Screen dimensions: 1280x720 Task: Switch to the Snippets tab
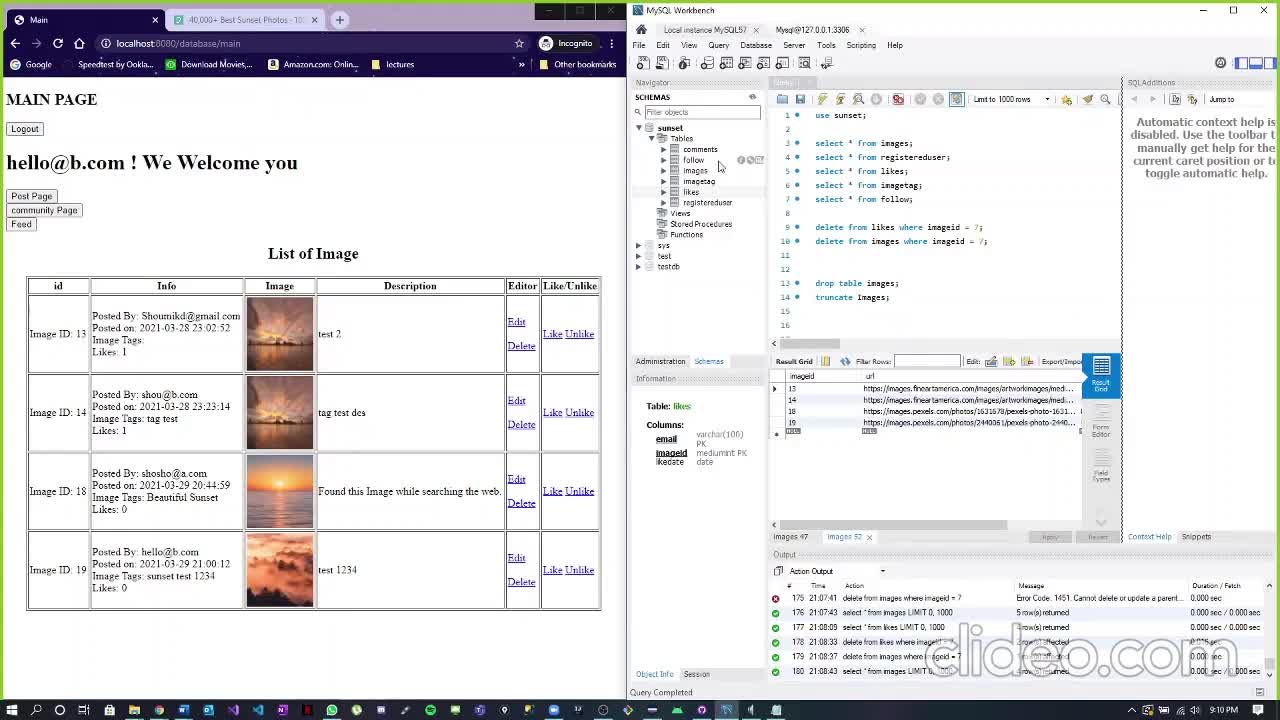(1196, 537)
